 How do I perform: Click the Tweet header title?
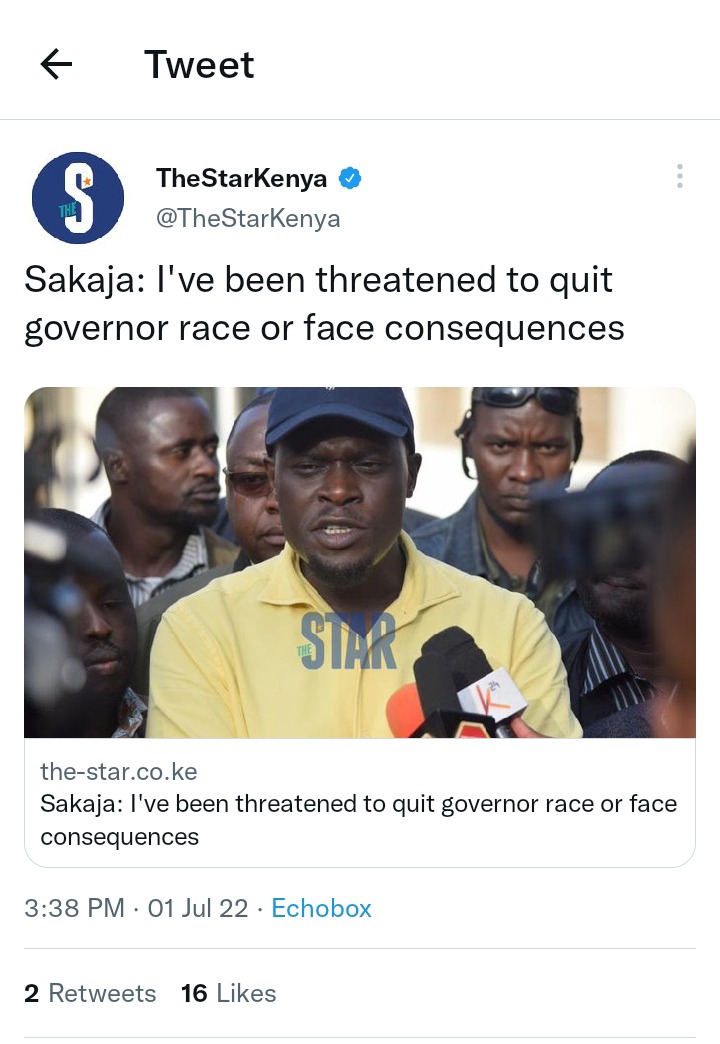[x=199, y=65]
